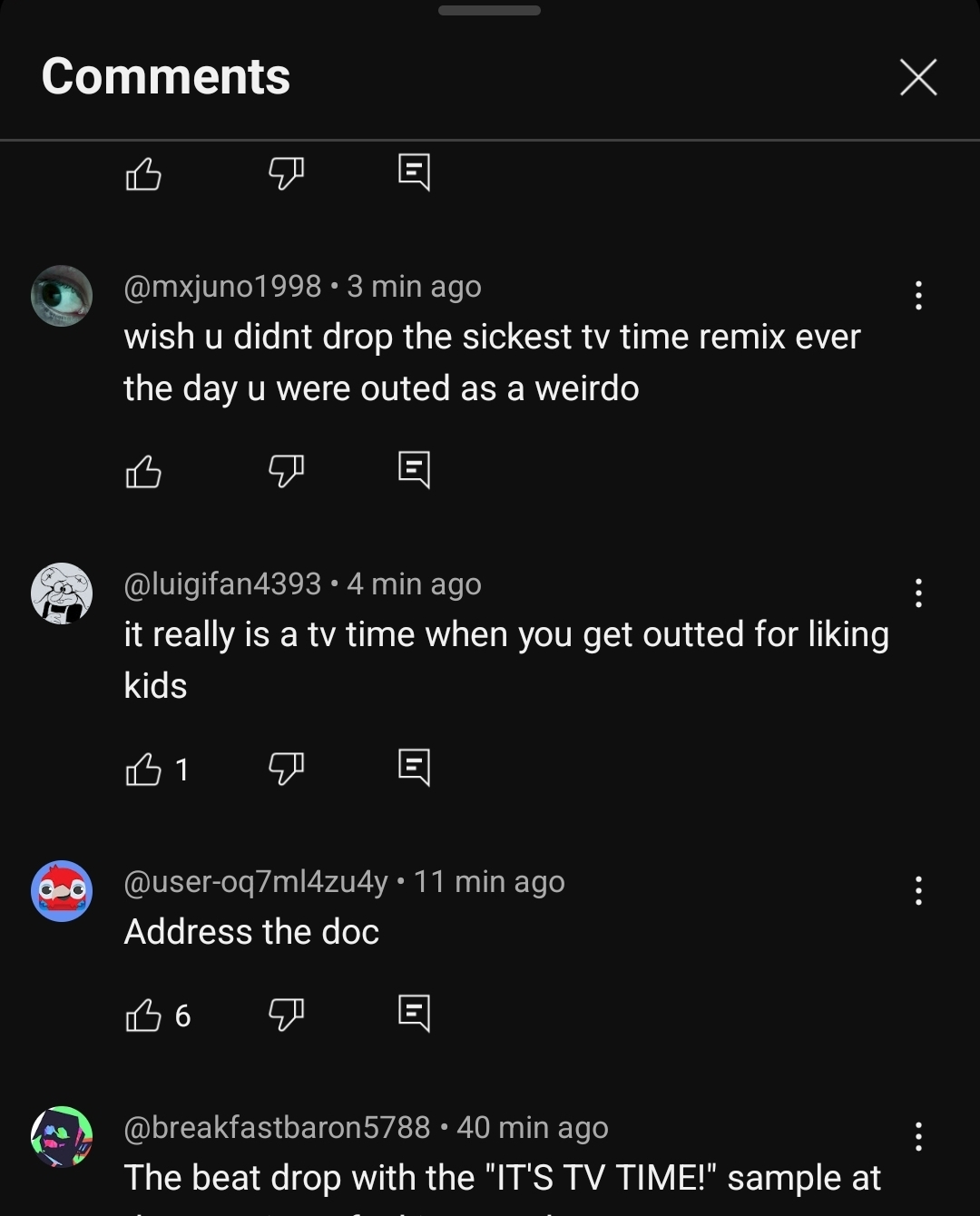
Task: Reply to the @mxjuno1998 comment
Action: point(414,470)
